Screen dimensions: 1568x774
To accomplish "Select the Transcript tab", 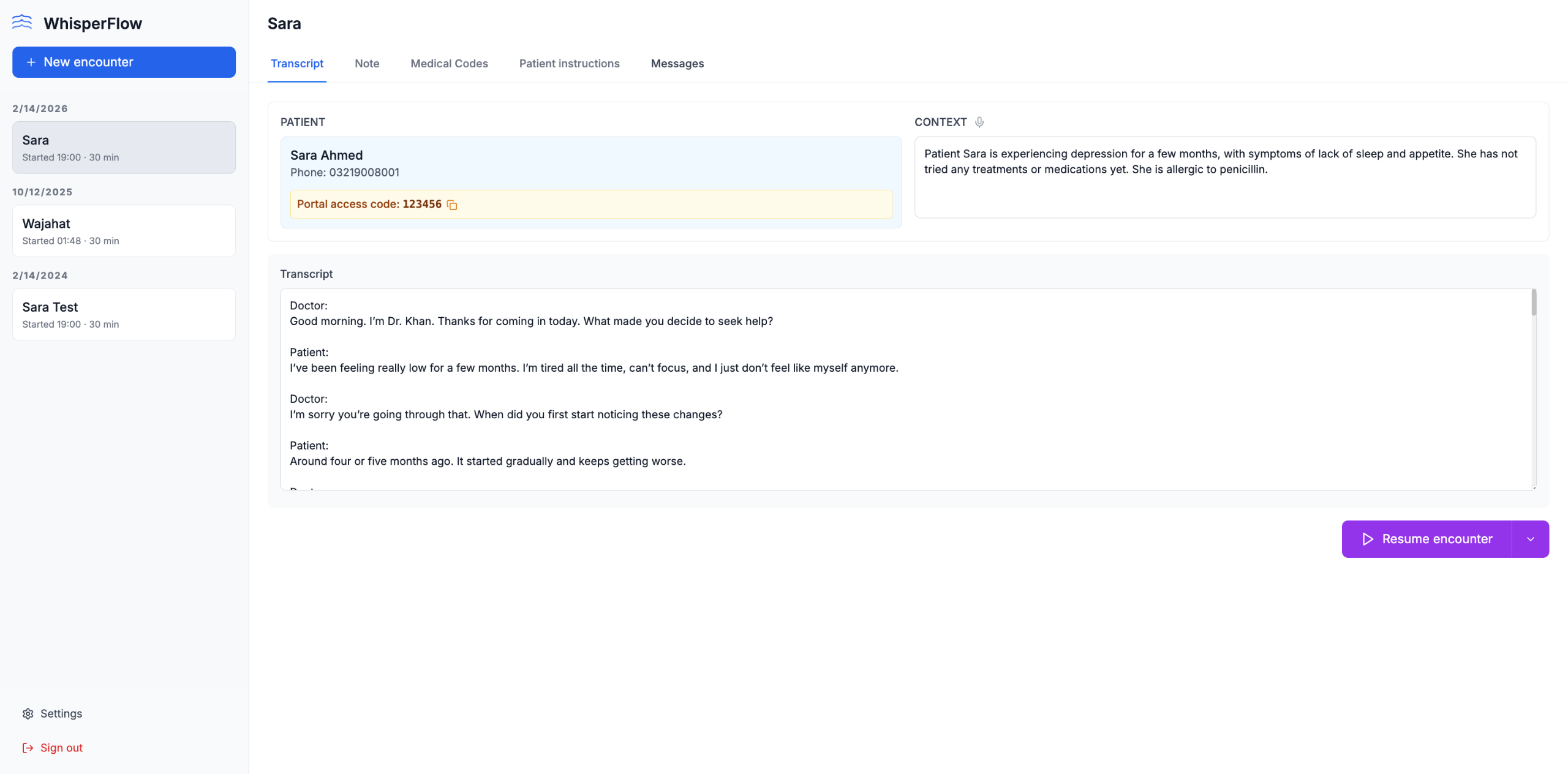I will 296,64.
